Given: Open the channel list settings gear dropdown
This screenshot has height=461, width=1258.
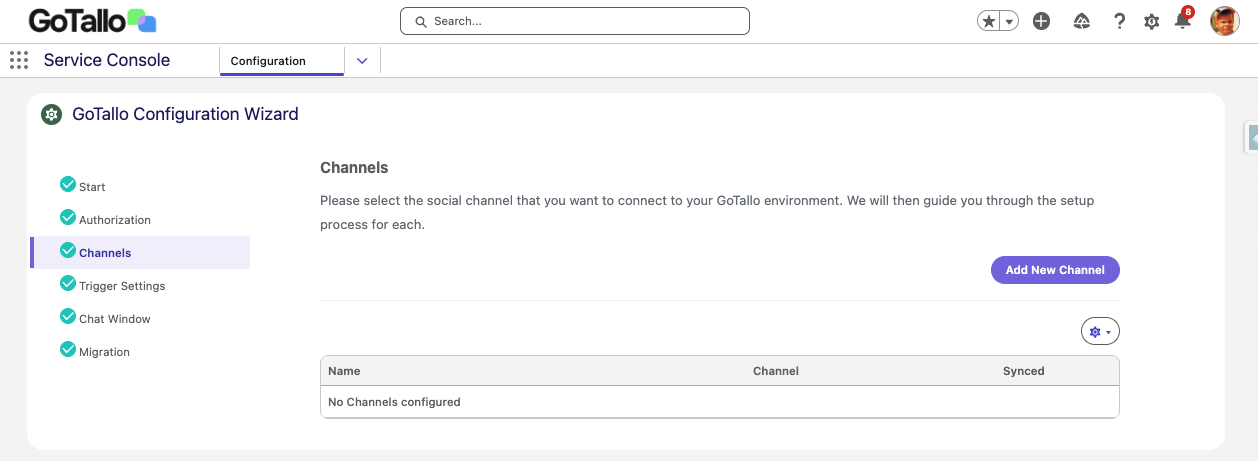Looking at the screenshot, I should pyautogui.click(x=1100, y=332).
